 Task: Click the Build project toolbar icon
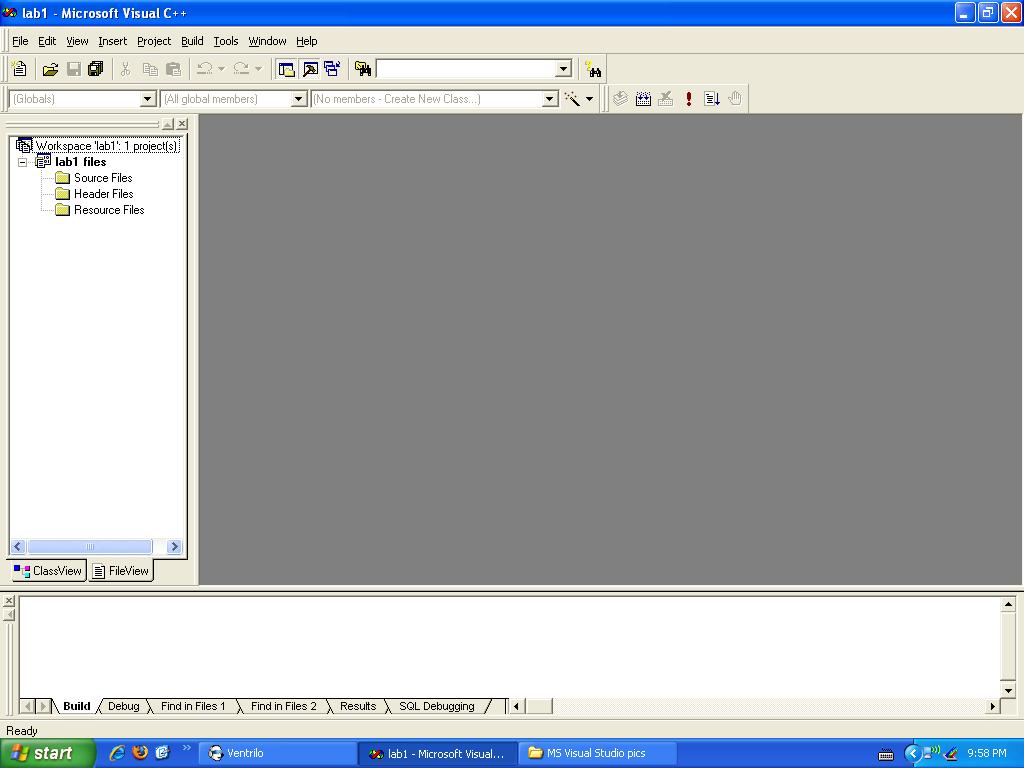tap(643, 99)
